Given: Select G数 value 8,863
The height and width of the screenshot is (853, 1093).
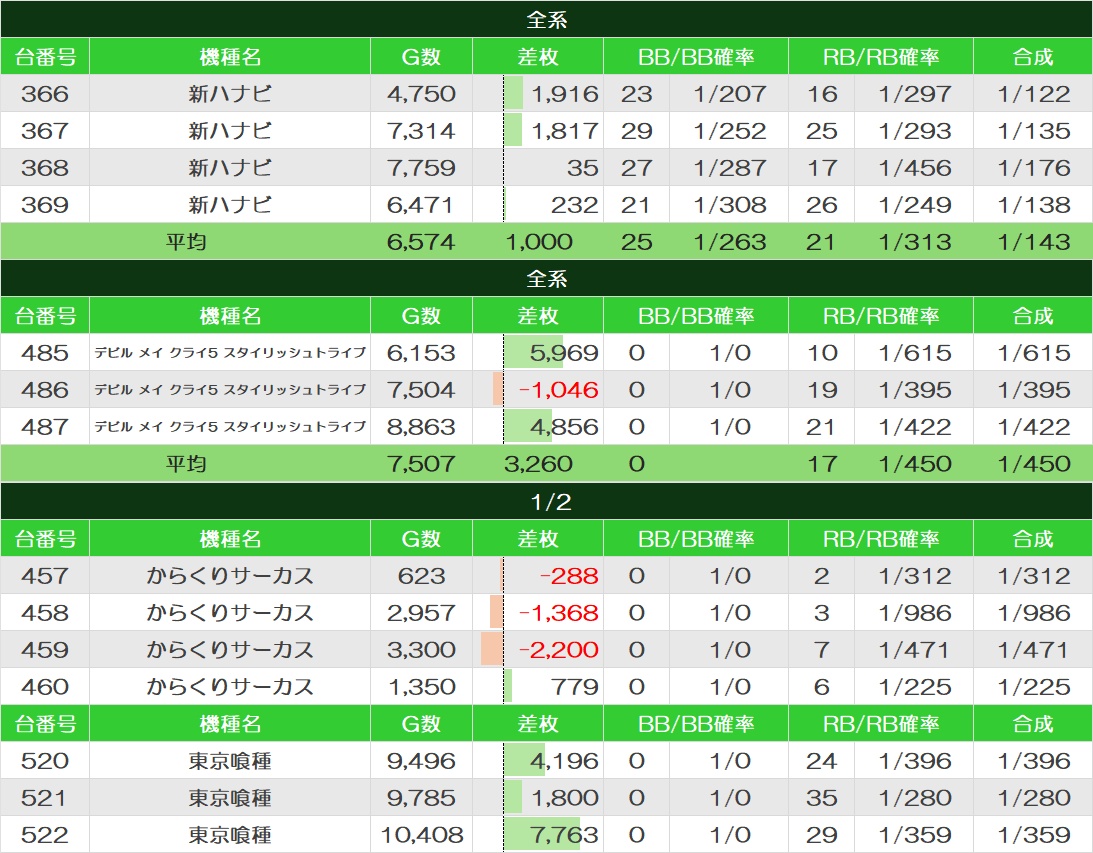Looking at the screenshot, I should pos(421,426).
